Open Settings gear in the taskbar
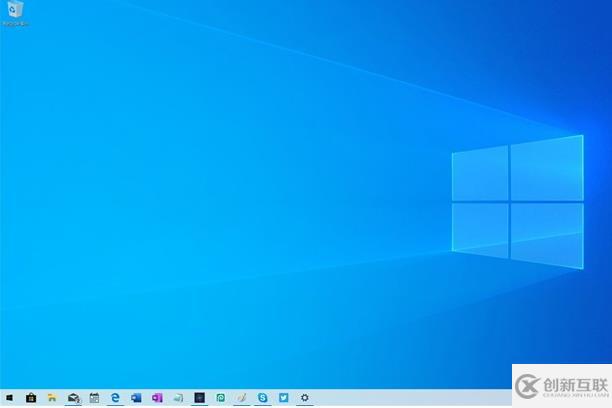 (x=305, y=398)
